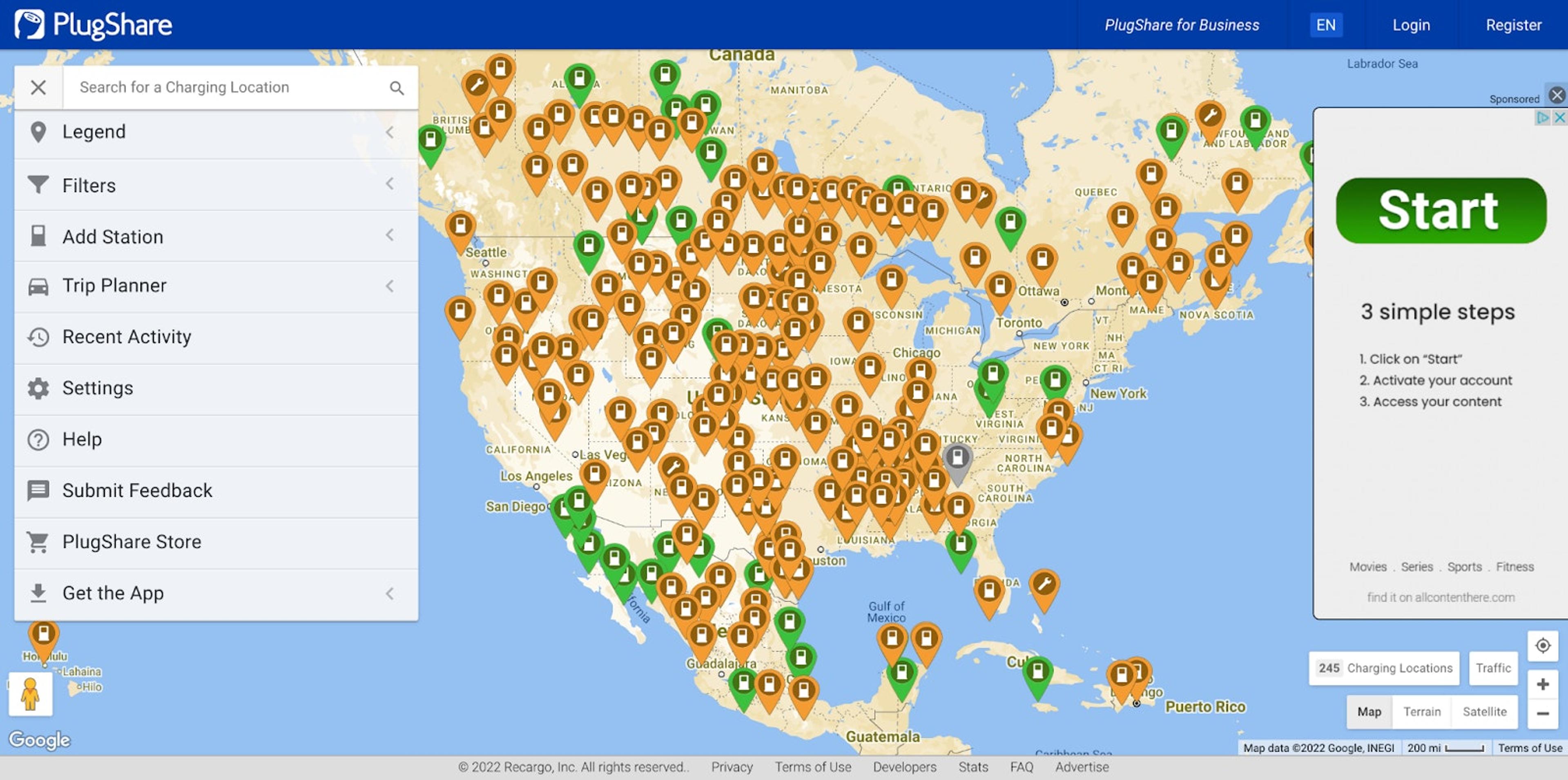Image resolution: width=1568 pixels, height=780 pixels.
Task: Expand the Add Station chevron
Action: click(x=390, y=235)
